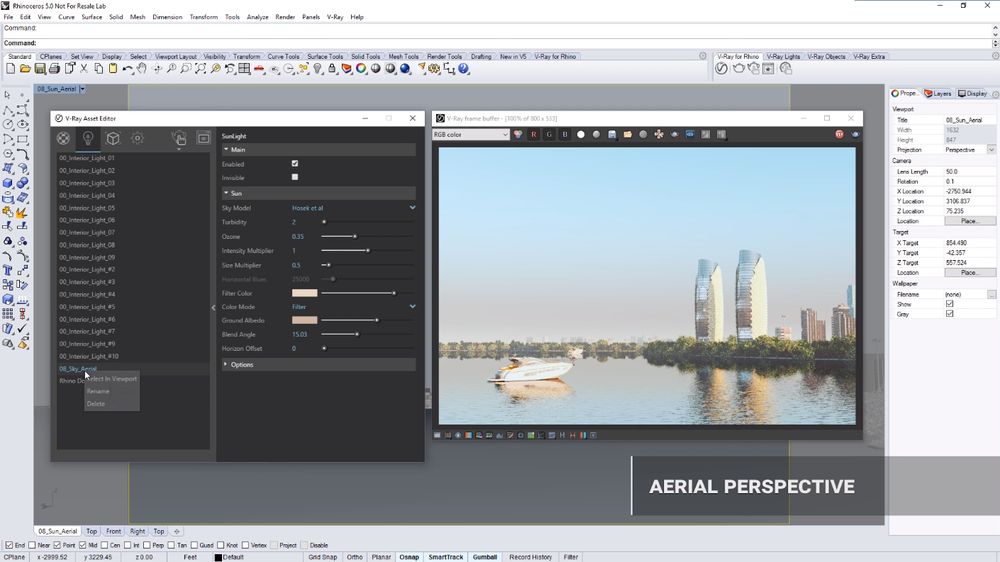Image resolution: width=1000 pixels, height=562 pixels.
Task: Click the stop render red icon in frame buffer
Action: click(839, 135)
